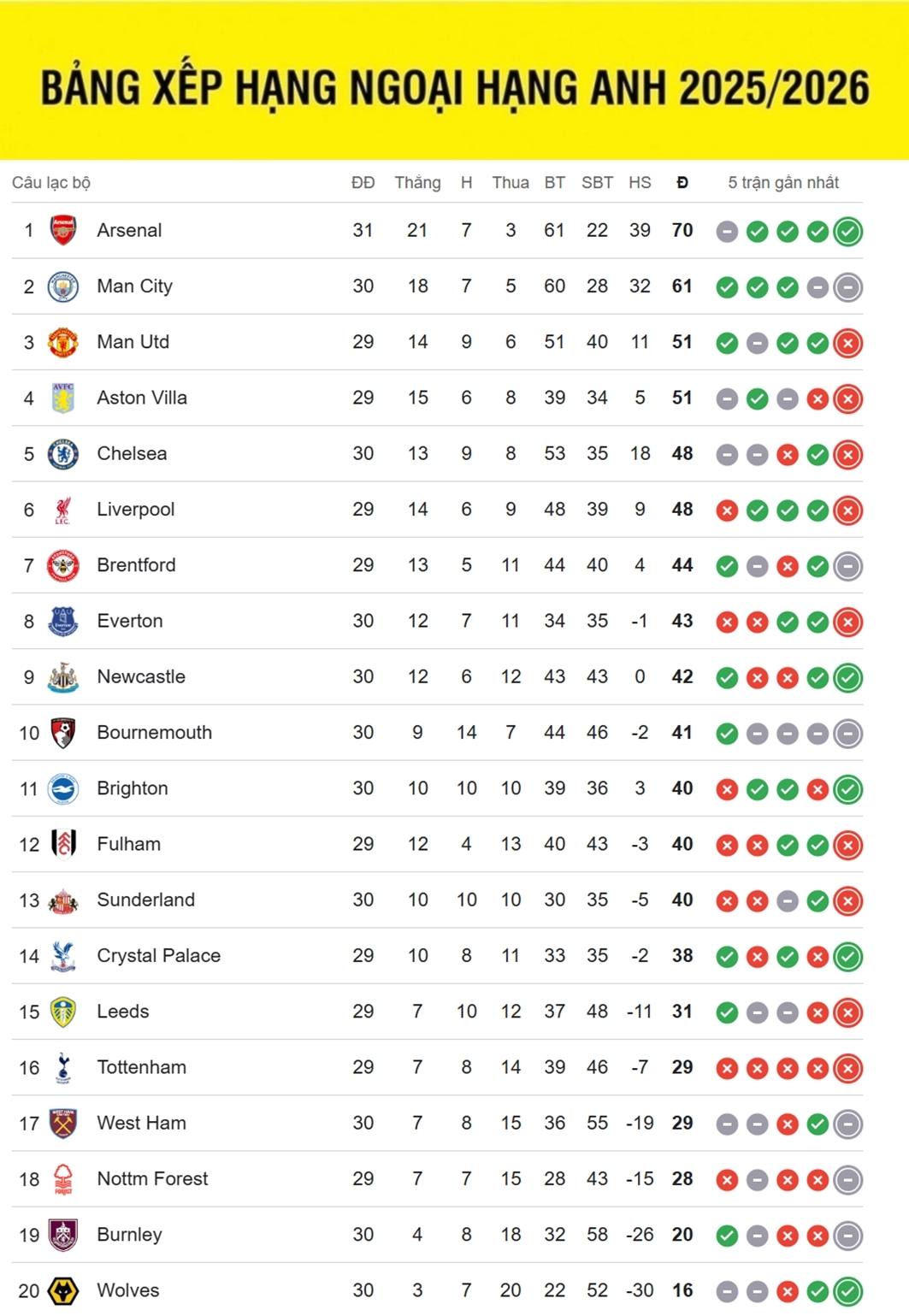The width and height of the screenshot is (909, 1316).
Task: Open the Crystal Palace team link
Action: coord(158,956)
